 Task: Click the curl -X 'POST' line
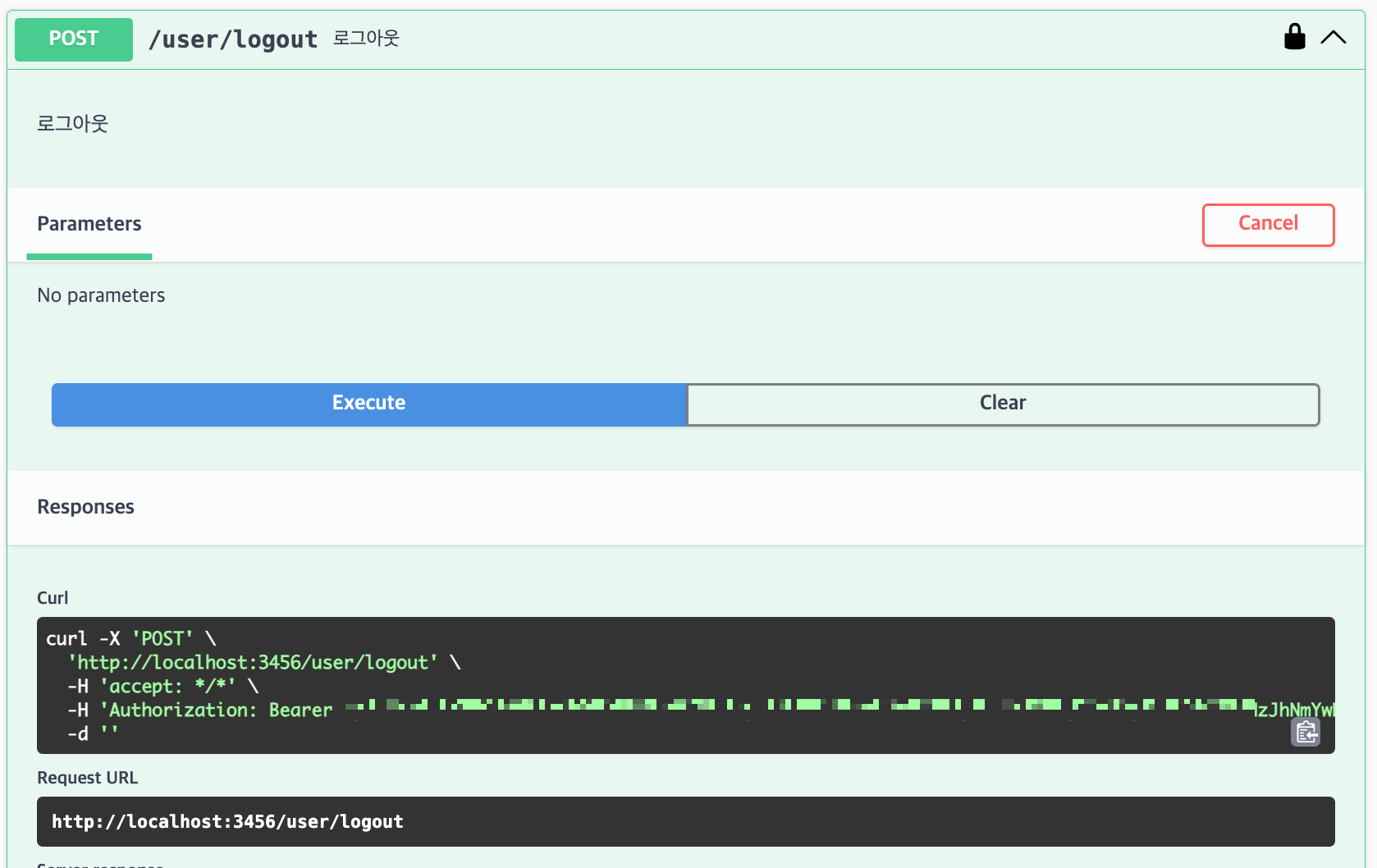pyautogui.click(x=131, y=638)
